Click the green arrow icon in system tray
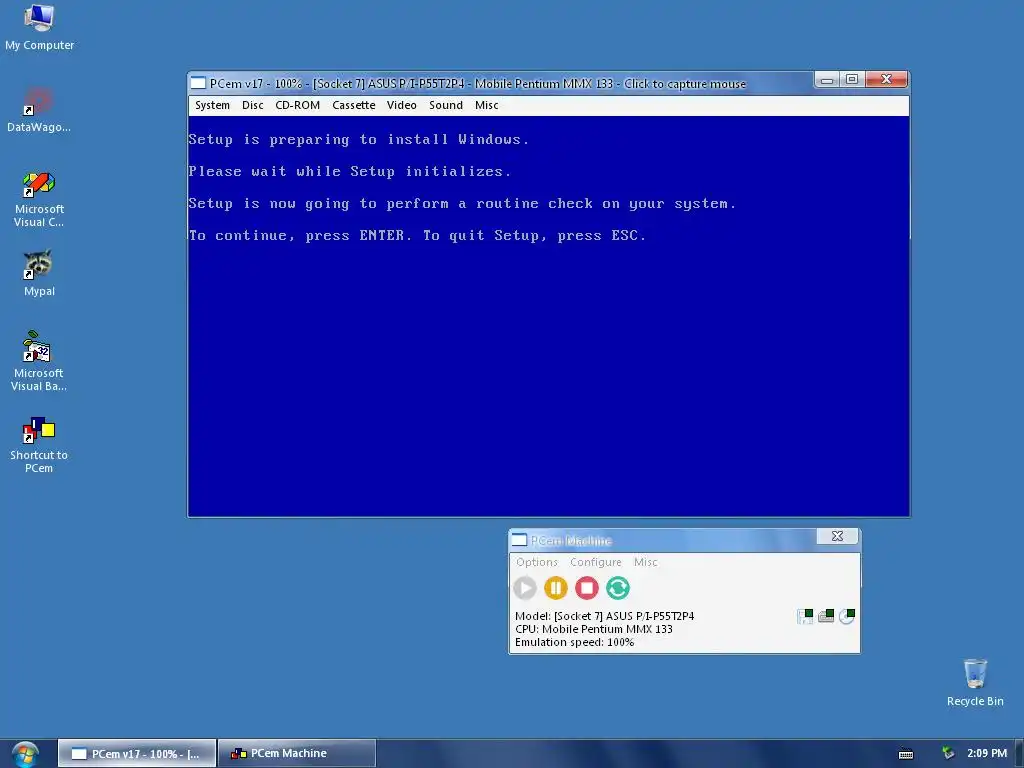 coord(948,754)
